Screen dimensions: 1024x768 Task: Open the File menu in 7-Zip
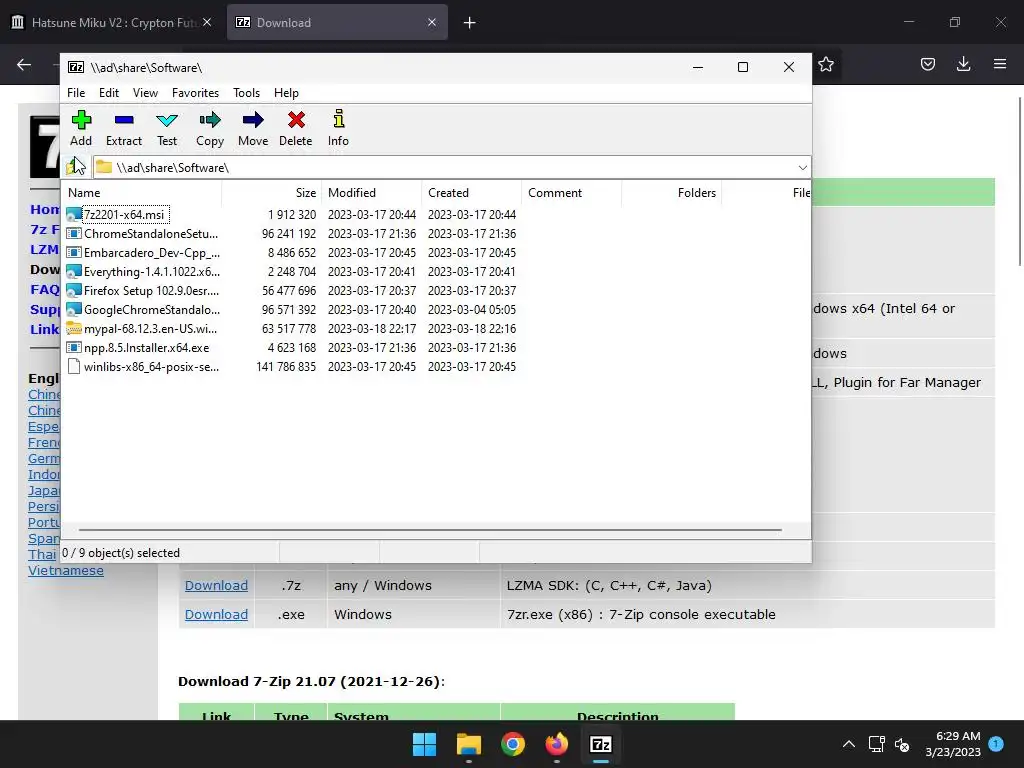76,93
